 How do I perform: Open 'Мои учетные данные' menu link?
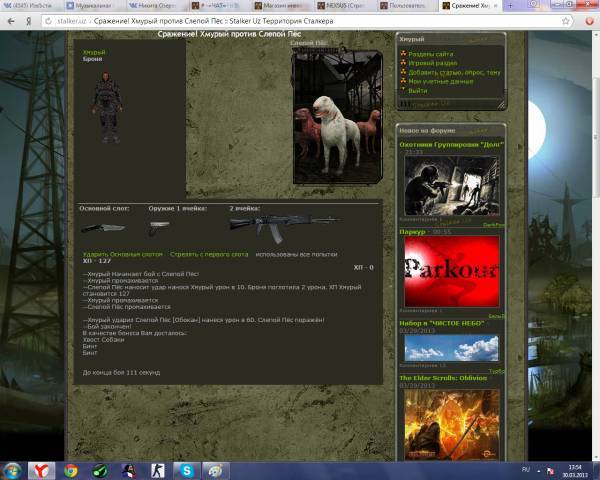441,81
